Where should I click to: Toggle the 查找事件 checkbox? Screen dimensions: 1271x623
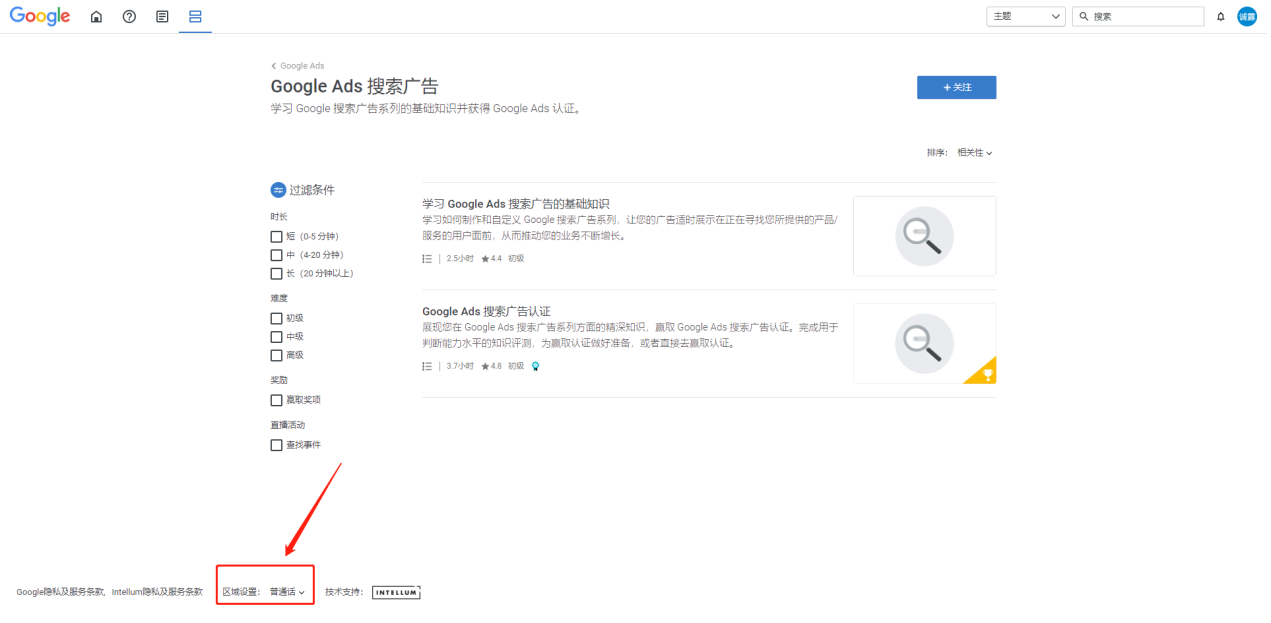tap(276, 445)
